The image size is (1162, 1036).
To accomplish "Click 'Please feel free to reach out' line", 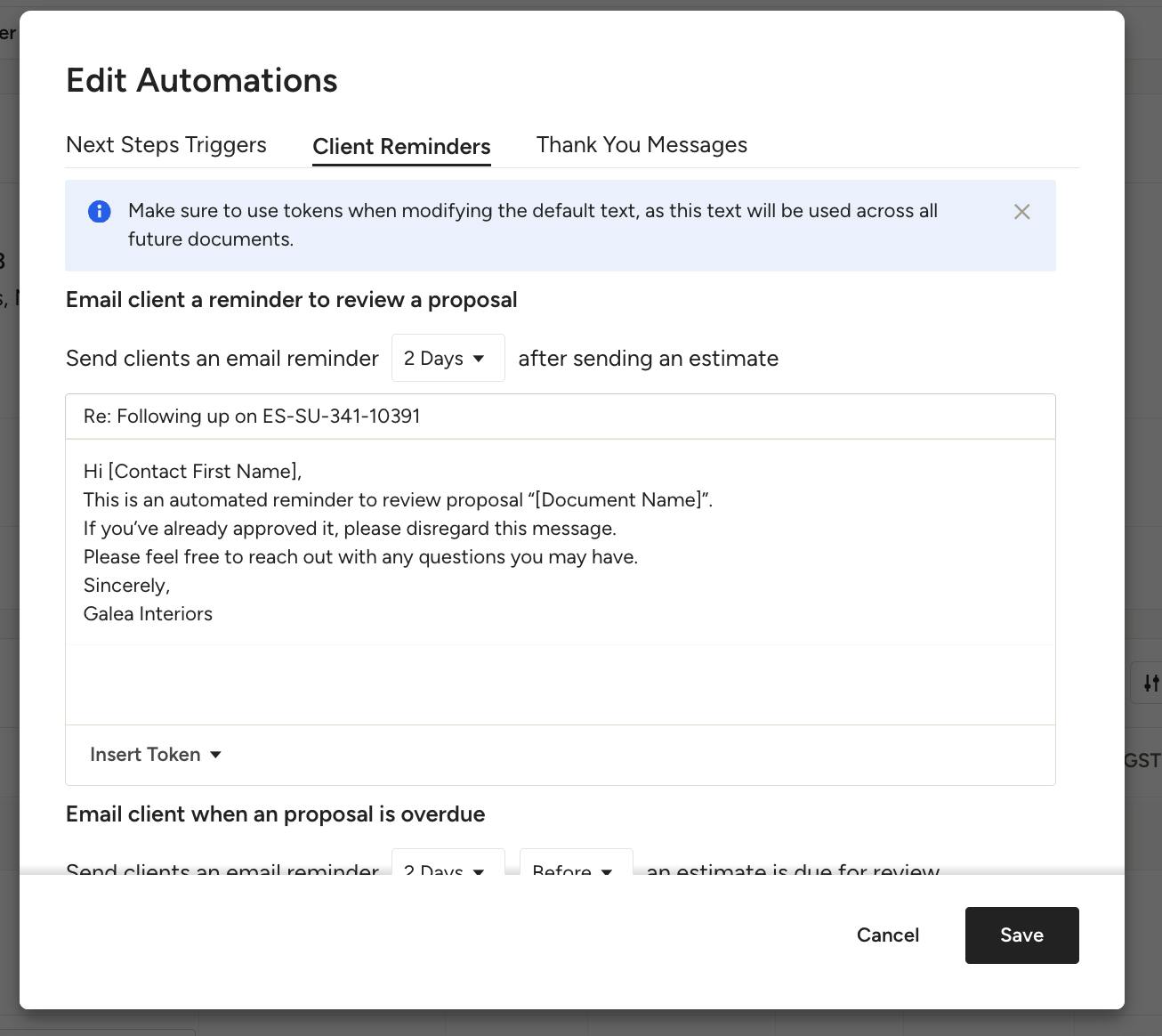I will click(360, 557).
